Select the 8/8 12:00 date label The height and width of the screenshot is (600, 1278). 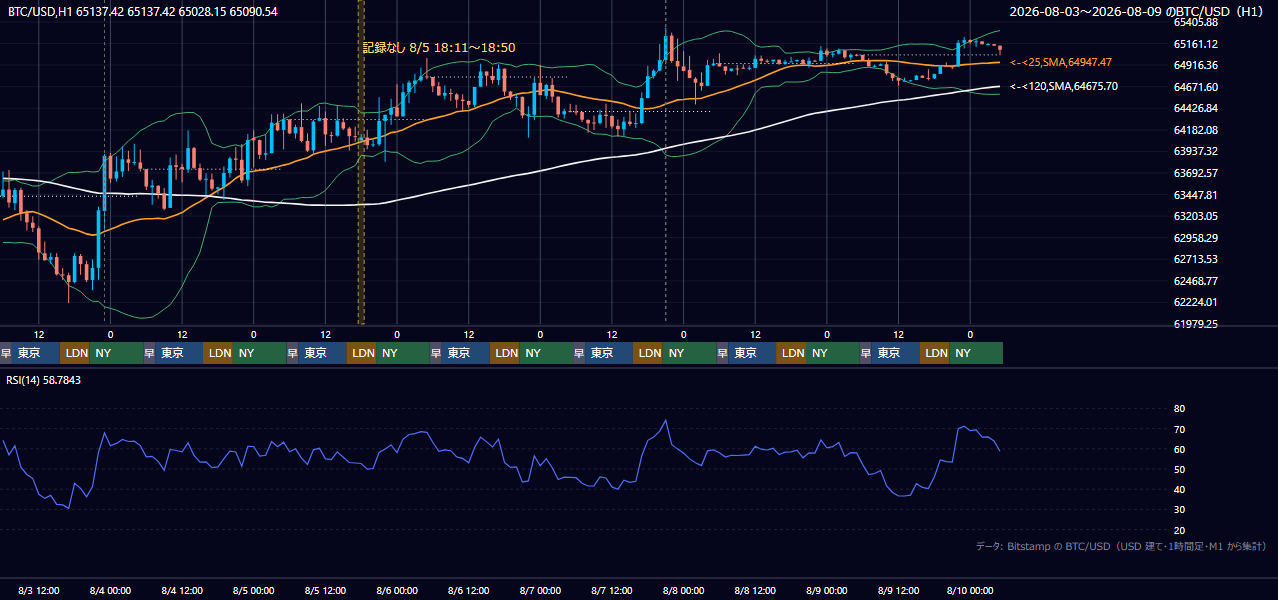[x=755, y=591]
